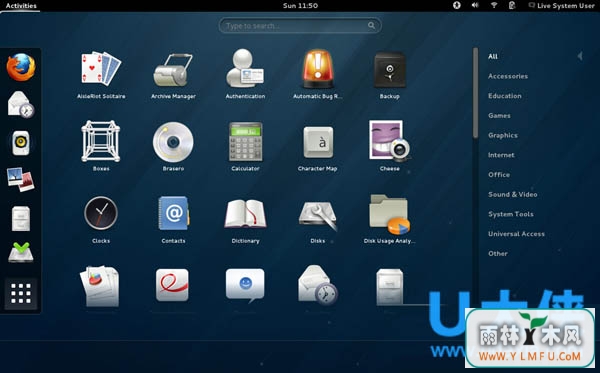Launch the red e-book app icon
The width and height of the screenshot is (600, 373).
172,285
